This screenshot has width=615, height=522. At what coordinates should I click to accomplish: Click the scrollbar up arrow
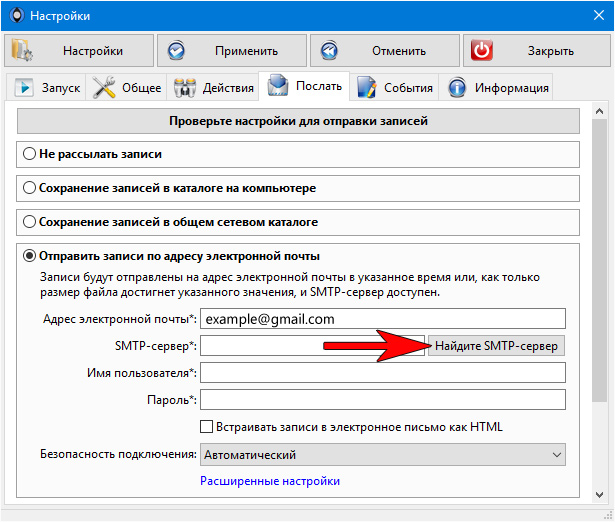click(x=599, y=111)
